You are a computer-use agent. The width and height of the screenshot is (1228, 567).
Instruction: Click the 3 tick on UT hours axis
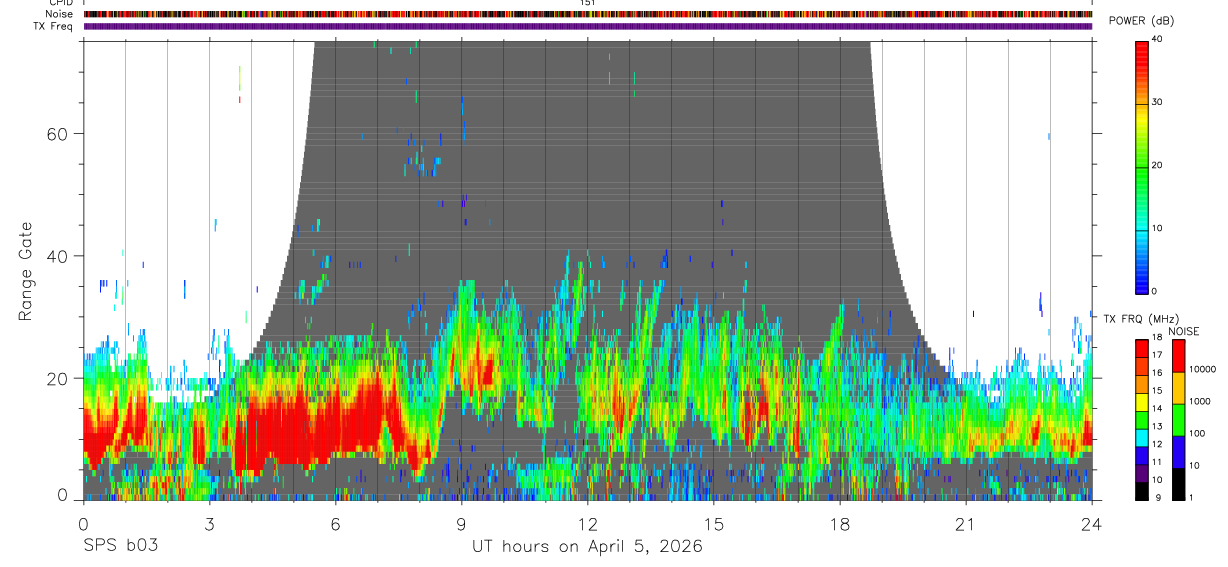pyautogui.click(x=210, y=522)
